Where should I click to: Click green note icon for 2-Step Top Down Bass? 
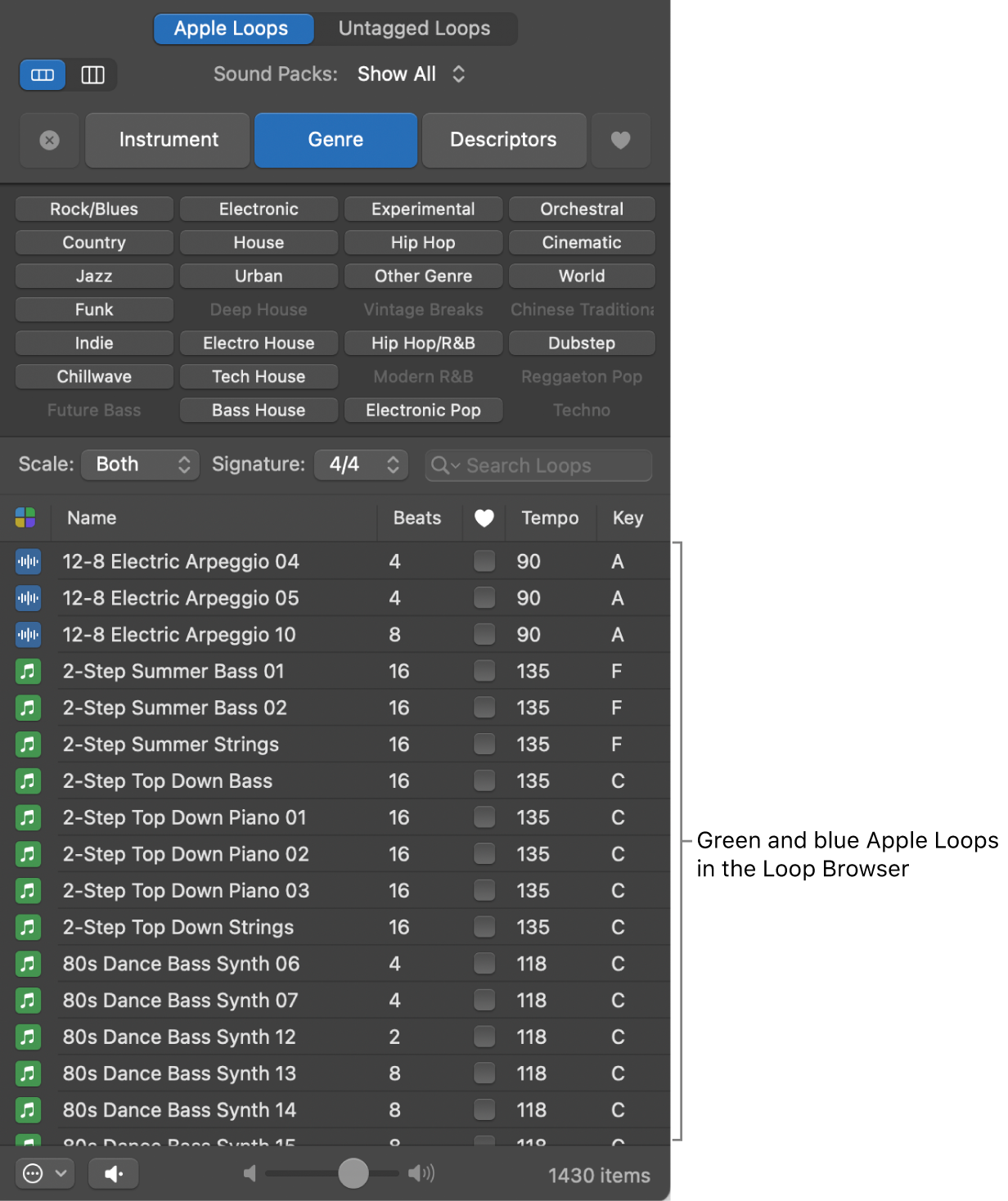tap(28, 781)
